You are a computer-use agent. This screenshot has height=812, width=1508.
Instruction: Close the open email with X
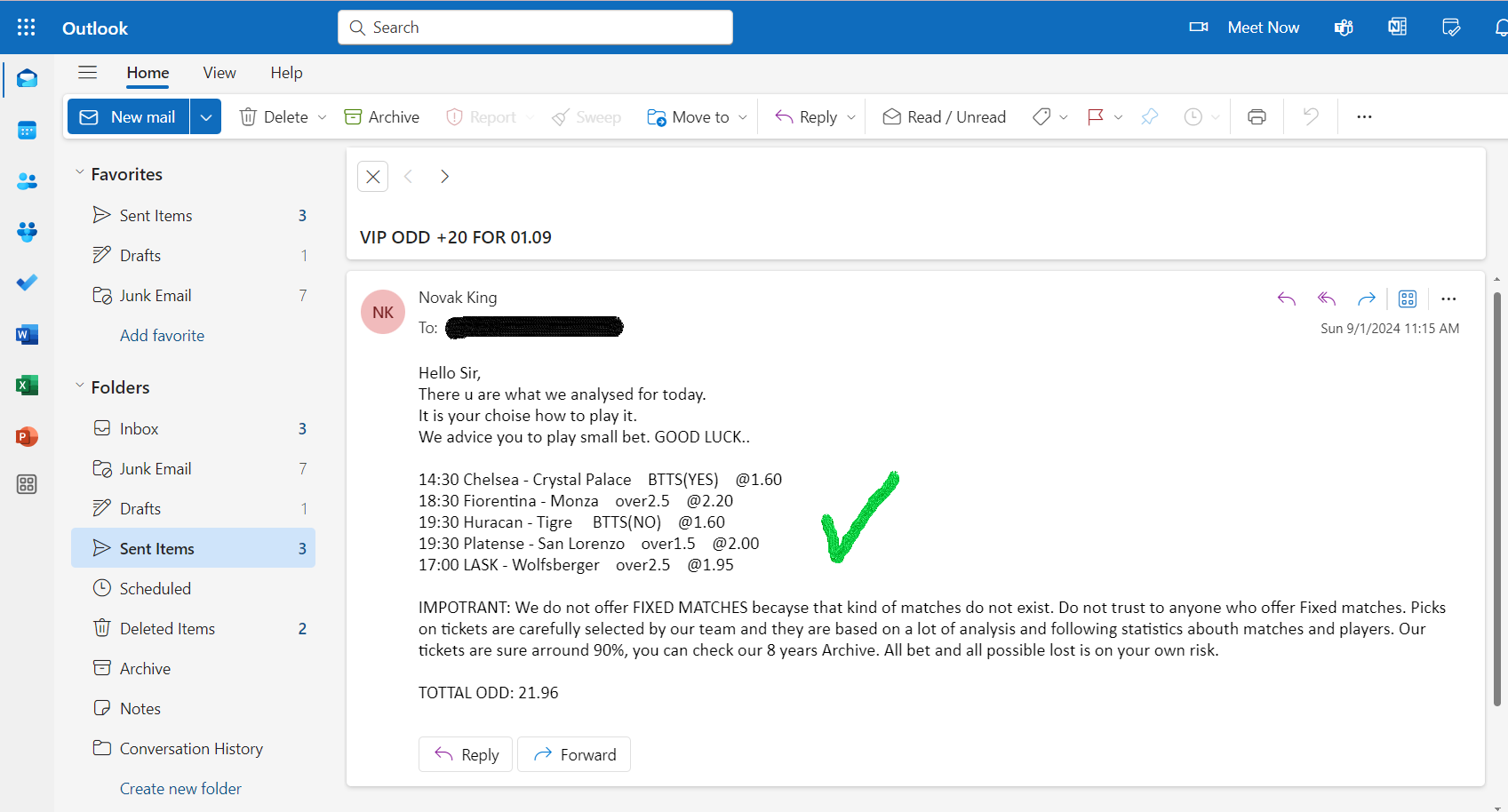373,176
